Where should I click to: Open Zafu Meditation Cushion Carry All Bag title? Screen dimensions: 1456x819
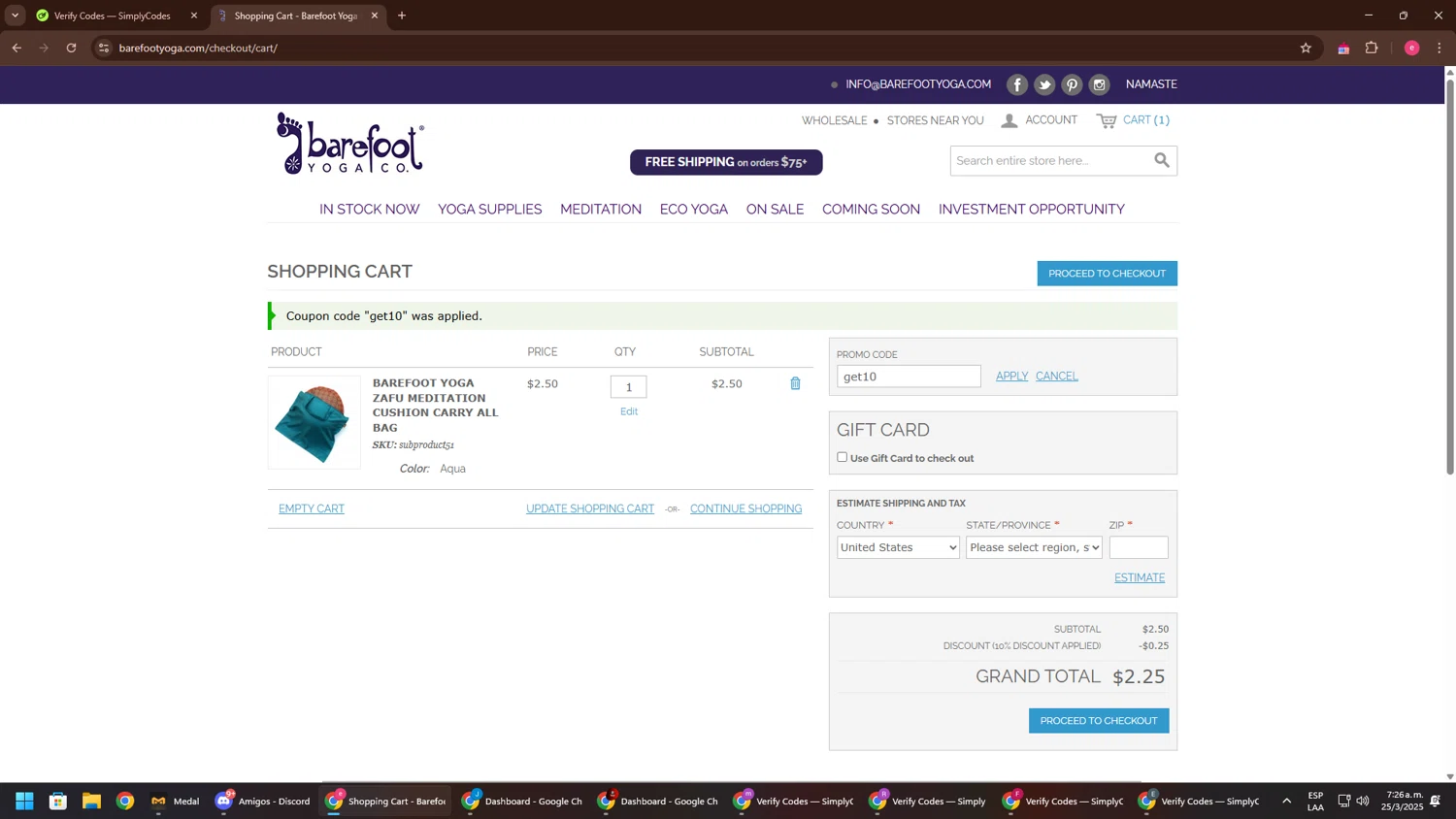click(436, 406)
